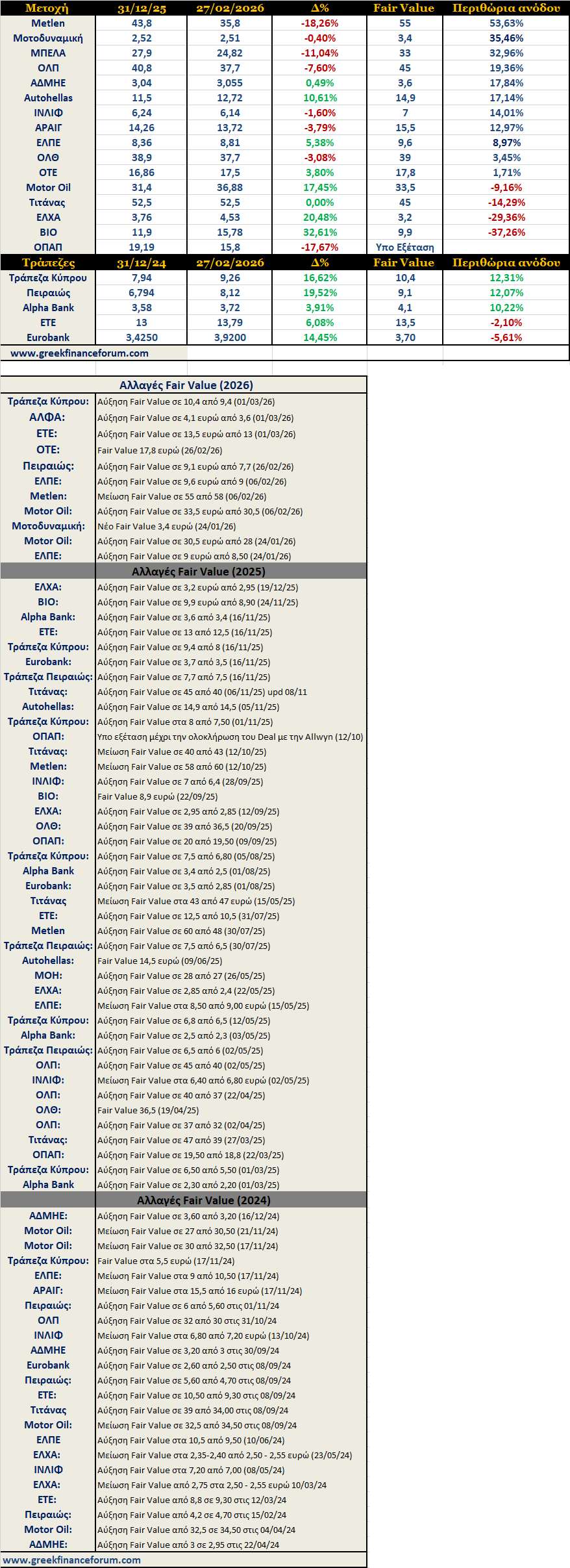The image size is (570, 1568).
Task: Click ΟΠΑΠ 'Υπο Εξέταση' cell
Action: (x=405, y=247)
